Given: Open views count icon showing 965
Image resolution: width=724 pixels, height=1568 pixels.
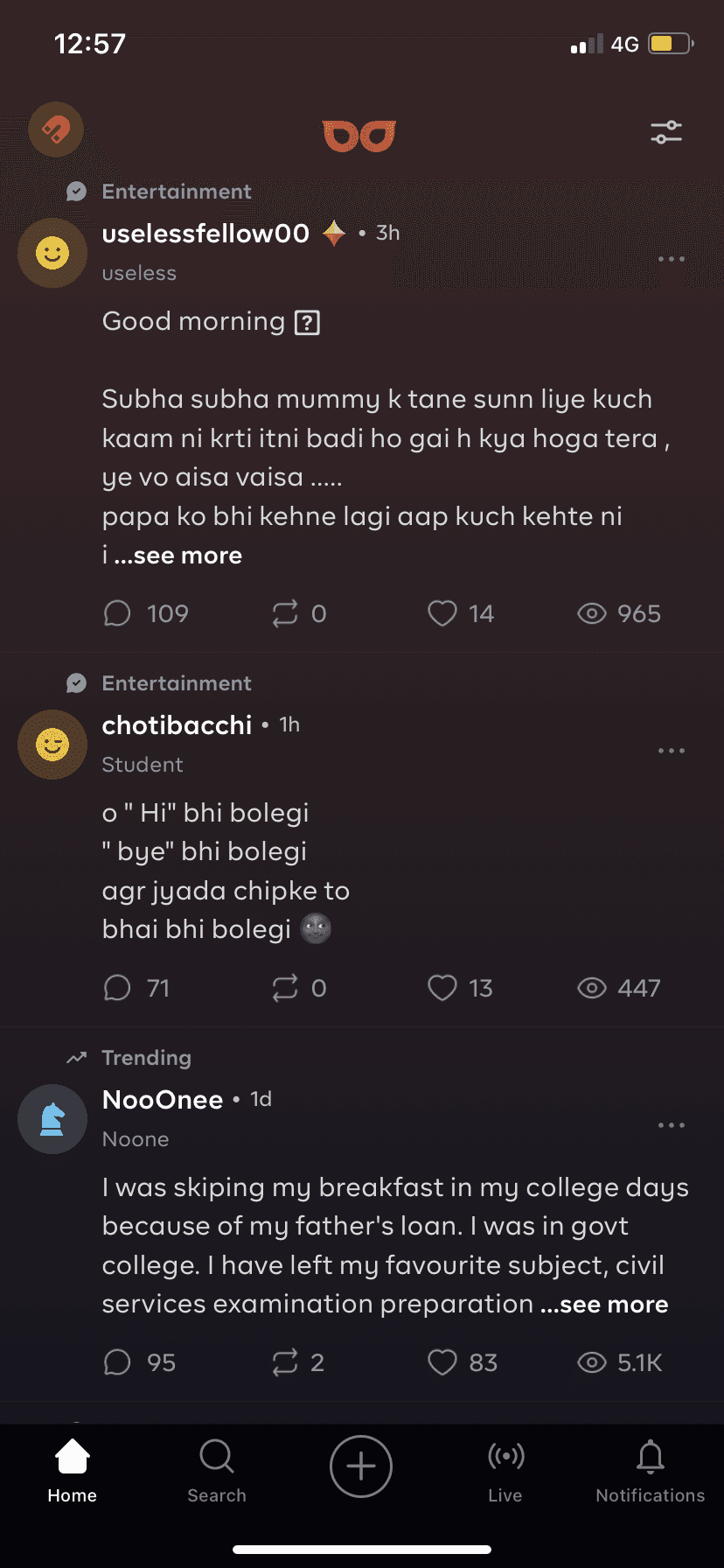Looking at the screenshot, I should tap(595, 613).
